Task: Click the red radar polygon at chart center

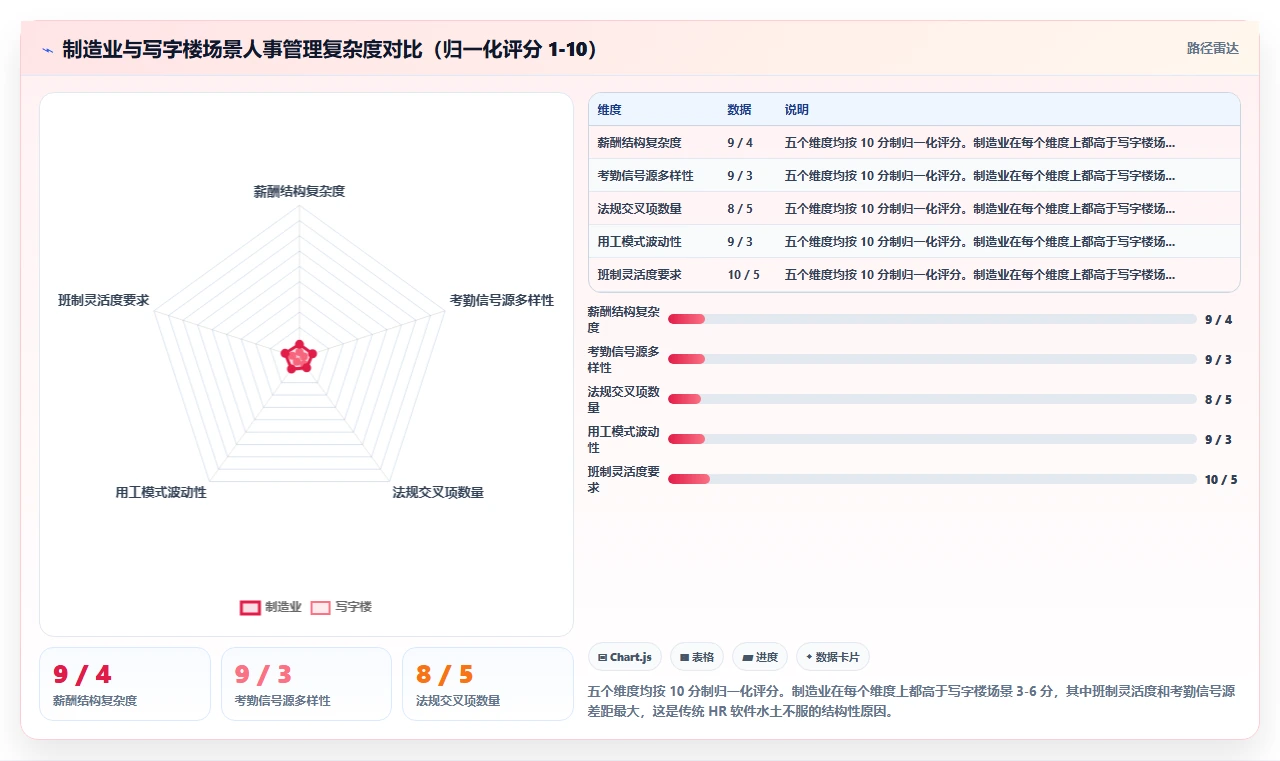Action: coord(298,357)
